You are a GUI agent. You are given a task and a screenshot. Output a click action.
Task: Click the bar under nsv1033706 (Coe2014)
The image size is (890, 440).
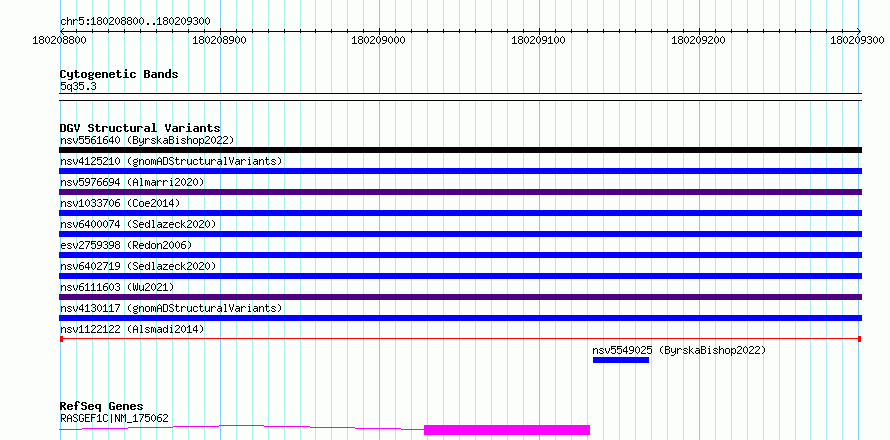pos(460,213)
